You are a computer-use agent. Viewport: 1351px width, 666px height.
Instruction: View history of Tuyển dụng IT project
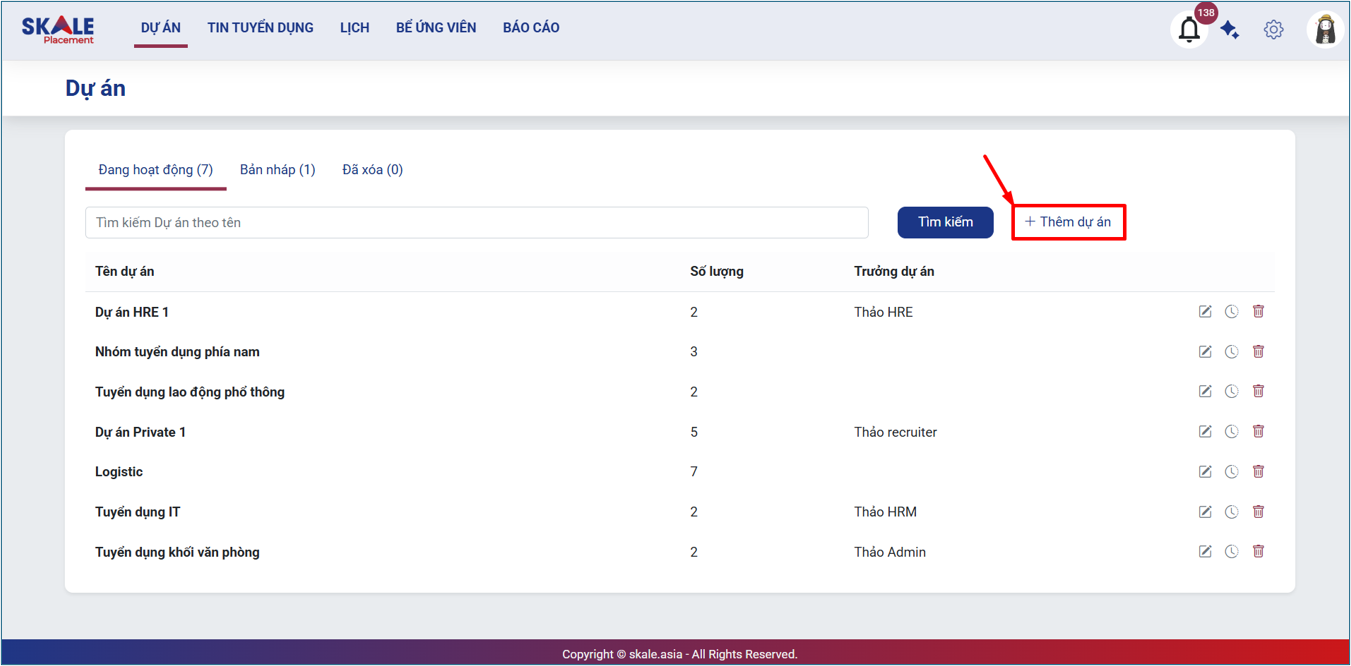click(x=1231, y=512)
